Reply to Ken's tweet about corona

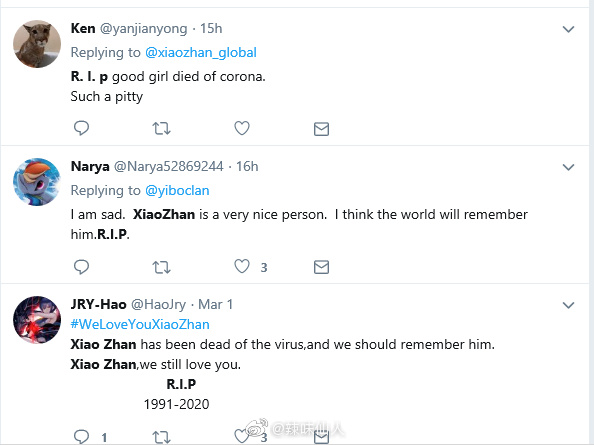tap(81, 128)
